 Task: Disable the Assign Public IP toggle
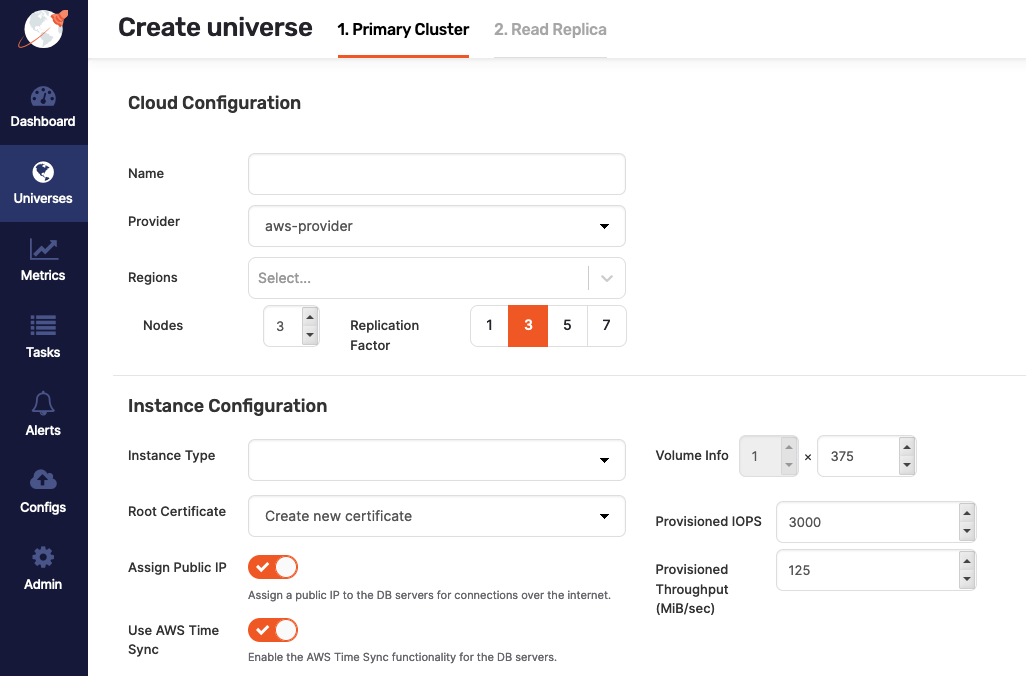tap(272, 567)
